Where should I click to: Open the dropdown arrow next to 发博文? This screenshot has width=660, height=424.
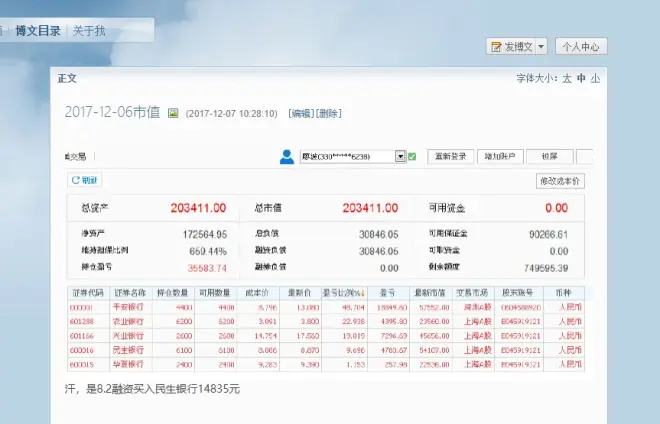coord(541,46)
